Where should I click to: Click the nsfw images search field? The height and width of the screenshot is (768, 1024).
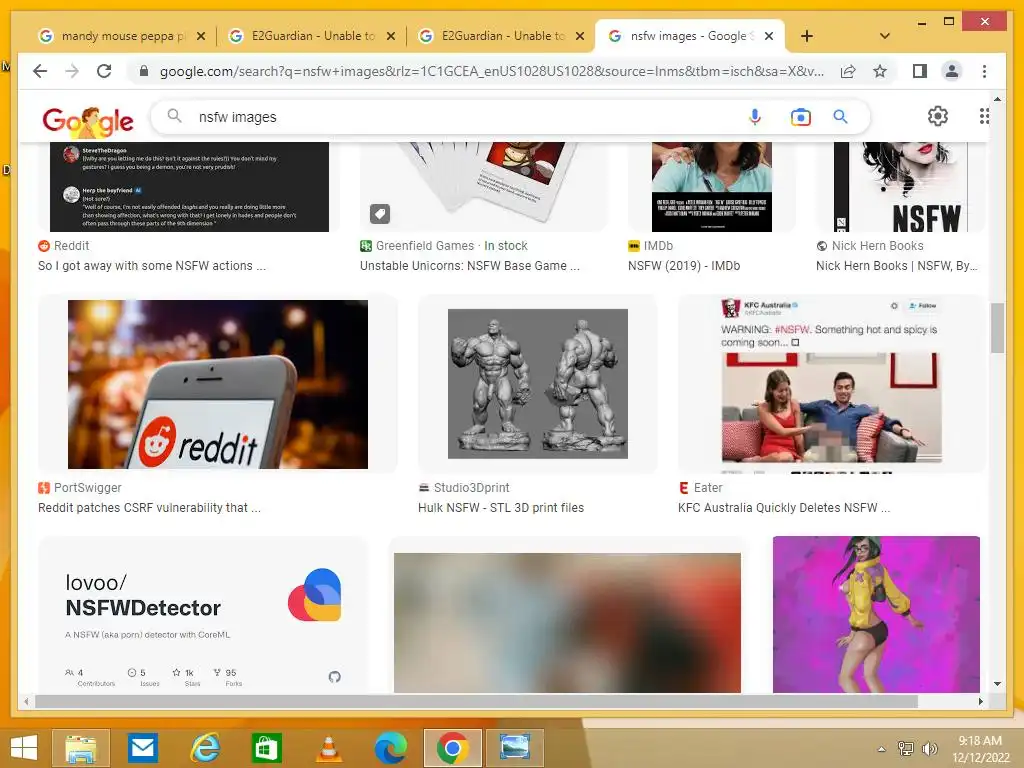pos(457,117)
